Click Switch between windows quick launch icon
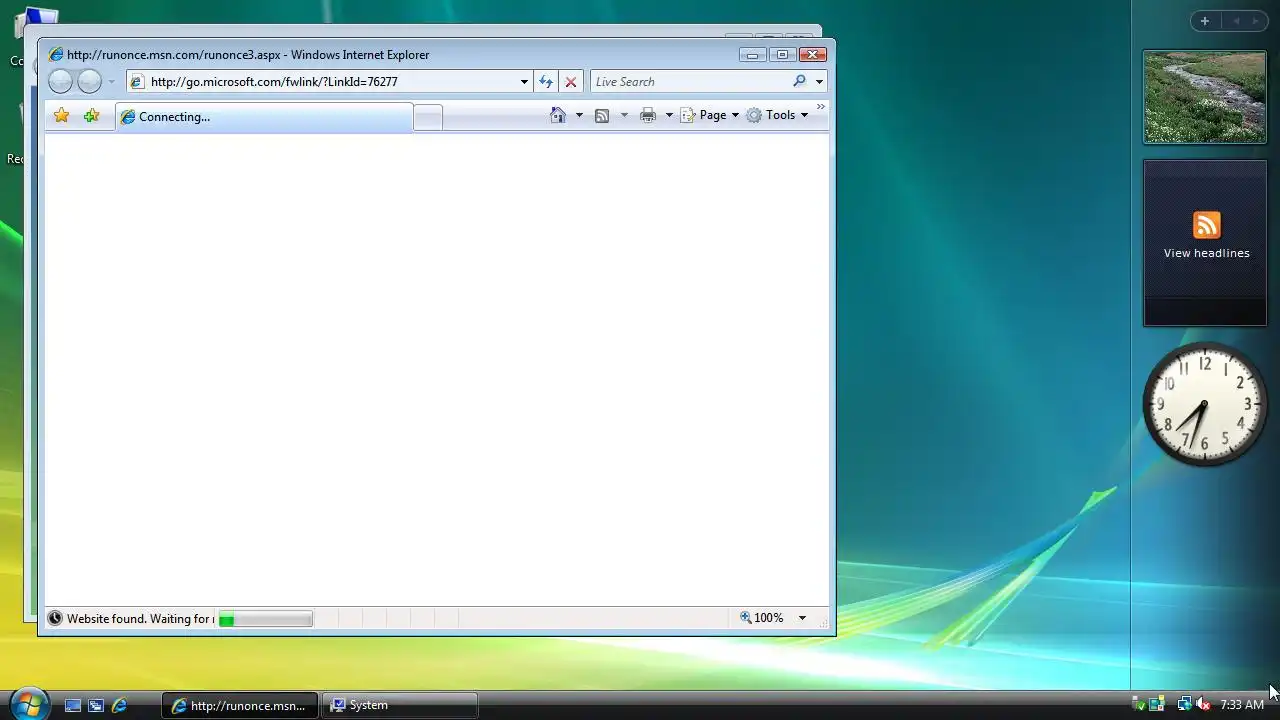 pyautogui.click(x=96, y=705)
